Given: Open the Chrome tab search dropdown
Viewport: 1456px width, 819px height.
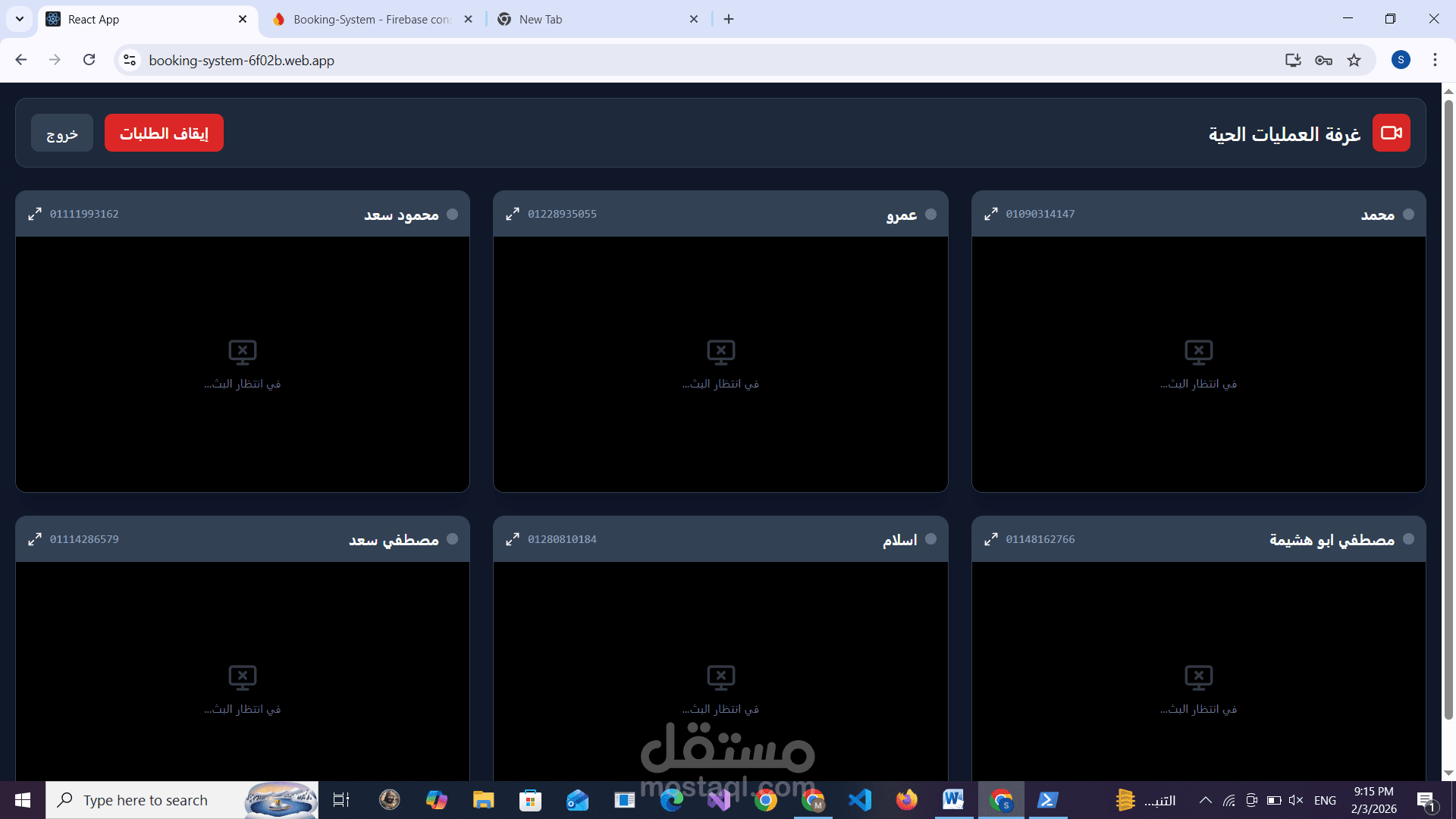Looking at the screenshot, I should 20,19.
